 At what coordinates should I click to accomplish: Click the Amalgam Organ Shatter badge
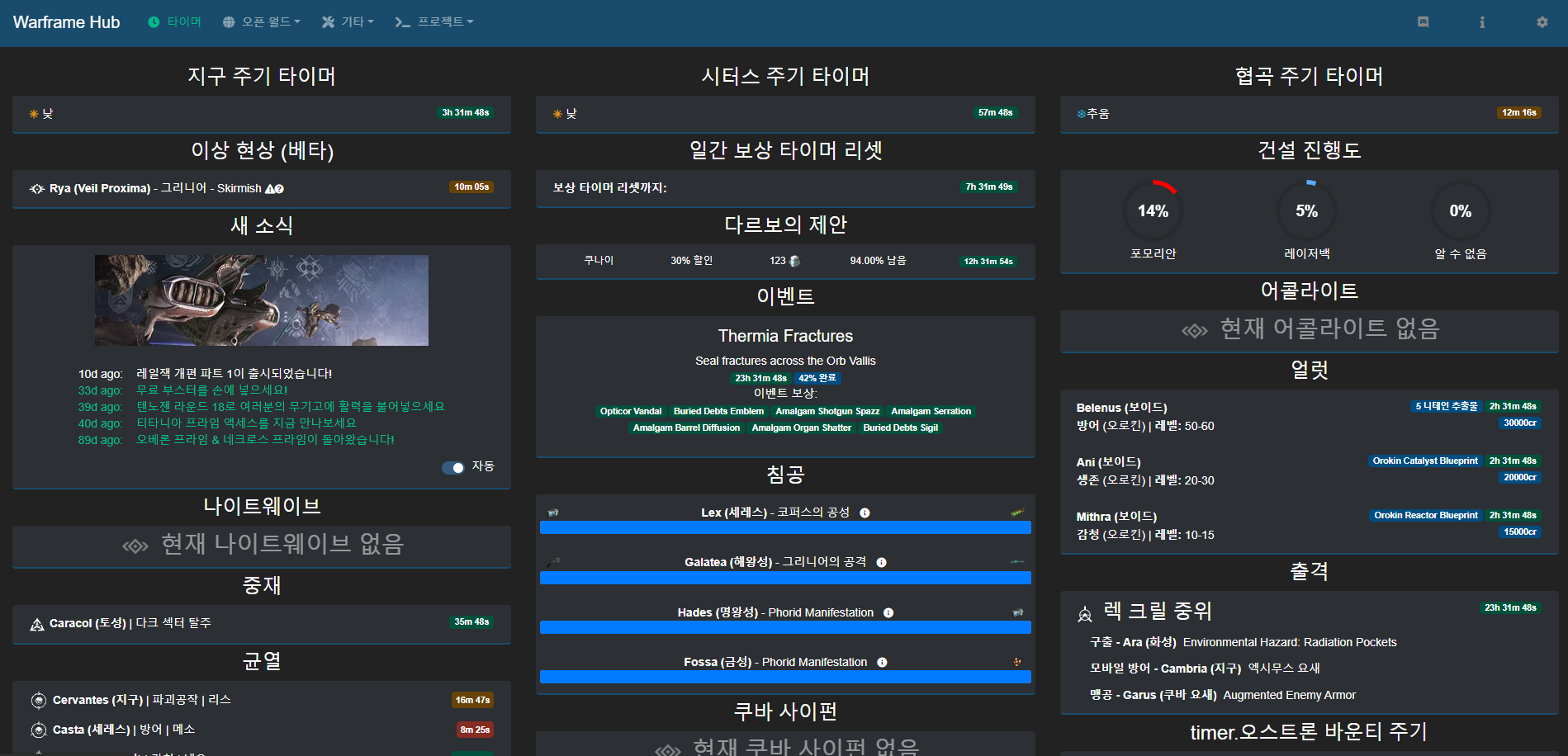801,428
